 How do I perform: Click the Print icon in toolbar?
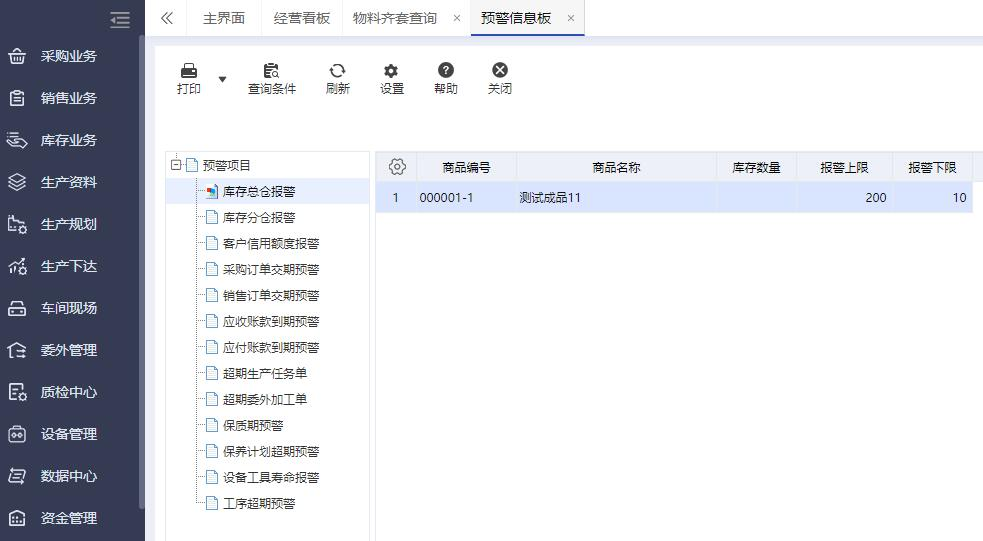coord(189,71)
